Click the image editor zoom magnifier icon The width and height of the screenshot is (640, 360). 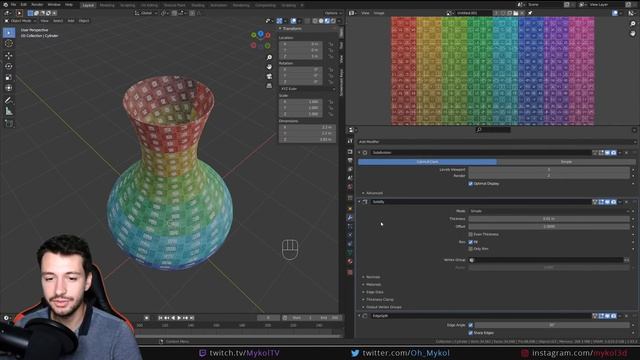(633, 24)
